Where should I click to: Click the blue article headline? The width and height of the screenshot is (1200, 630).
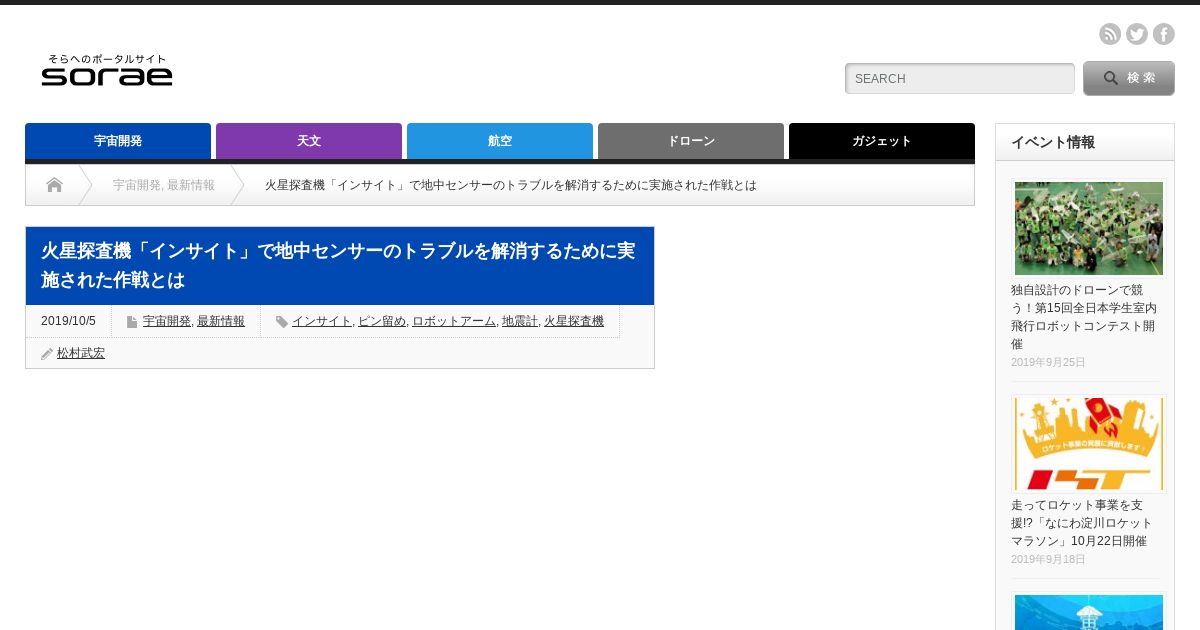[x=340, y=265]
